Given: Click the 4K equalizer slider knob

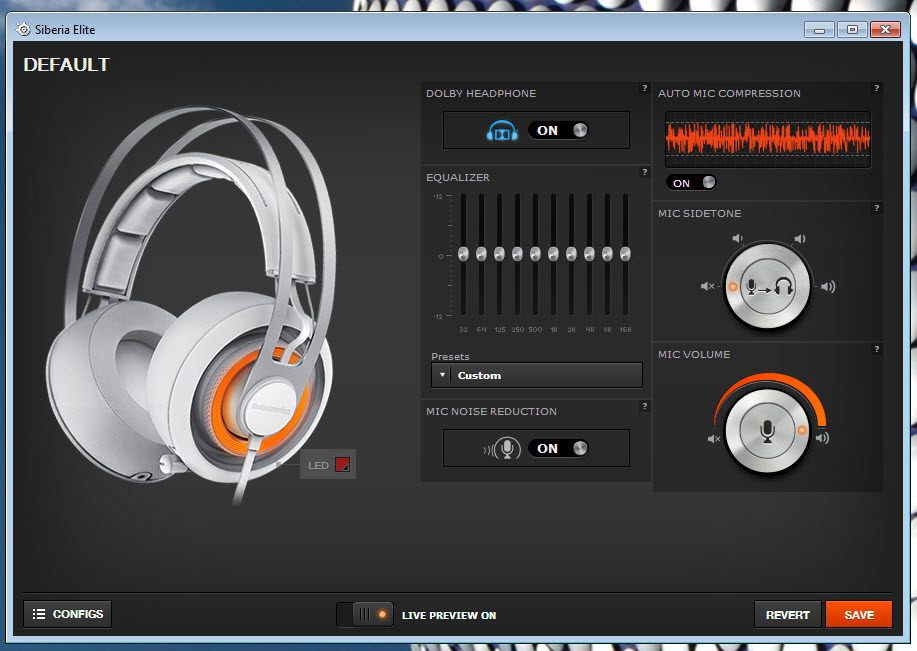Looking at the screenshot, I should [x=590, y=254].
